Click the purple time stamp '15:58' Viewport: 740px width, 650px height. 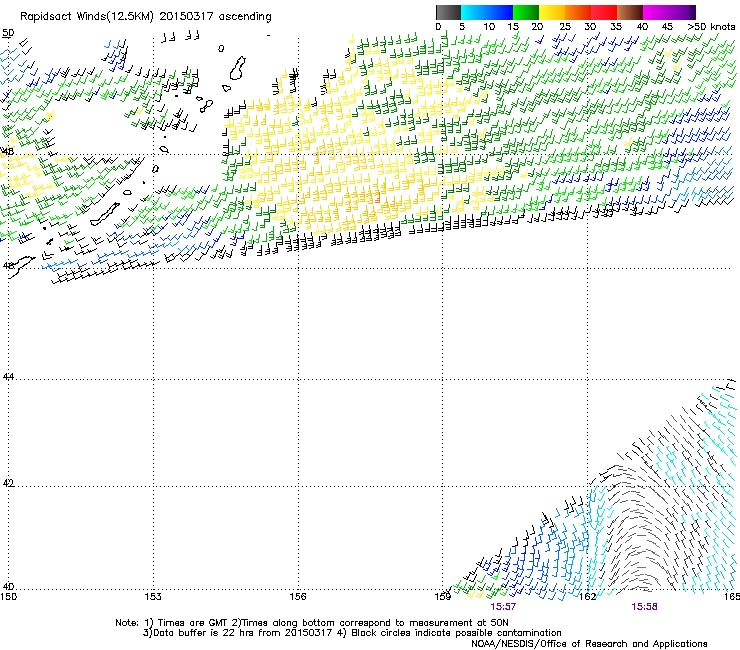point(644,607)
